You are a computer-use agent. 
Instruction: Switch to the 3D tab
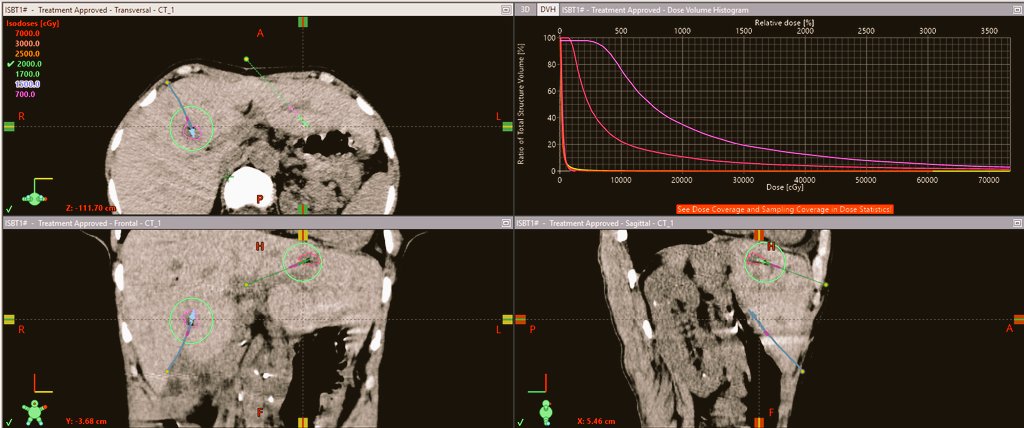tap(526, 9)
